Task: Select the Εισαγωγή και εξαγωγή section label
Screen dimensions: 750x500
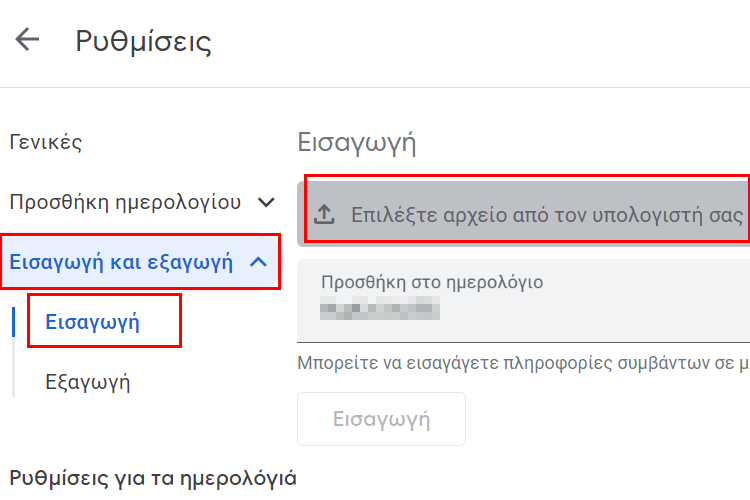Action: [x=121, y=262]
